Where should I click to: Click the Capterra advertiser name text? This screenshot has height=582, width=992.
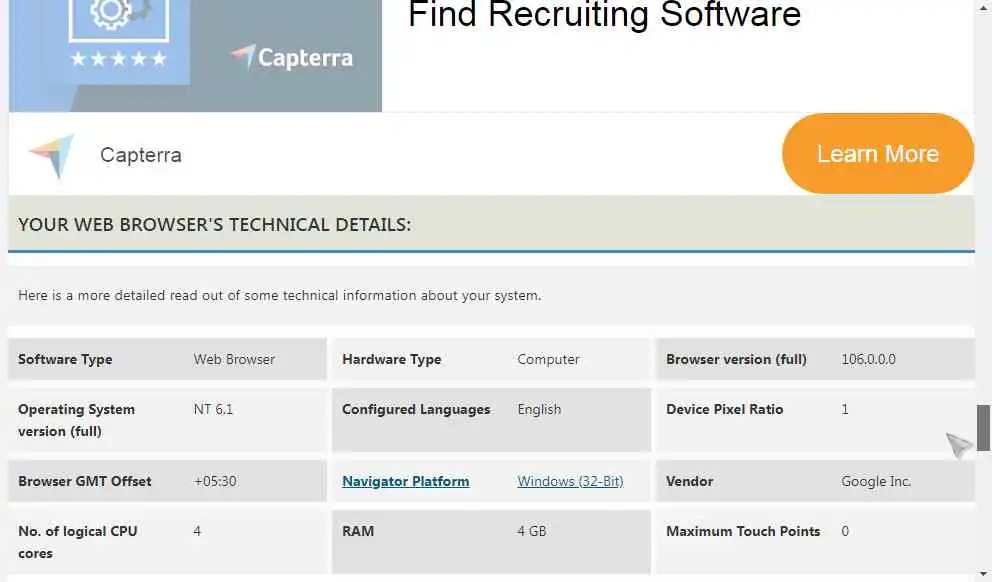click(140, 155)
